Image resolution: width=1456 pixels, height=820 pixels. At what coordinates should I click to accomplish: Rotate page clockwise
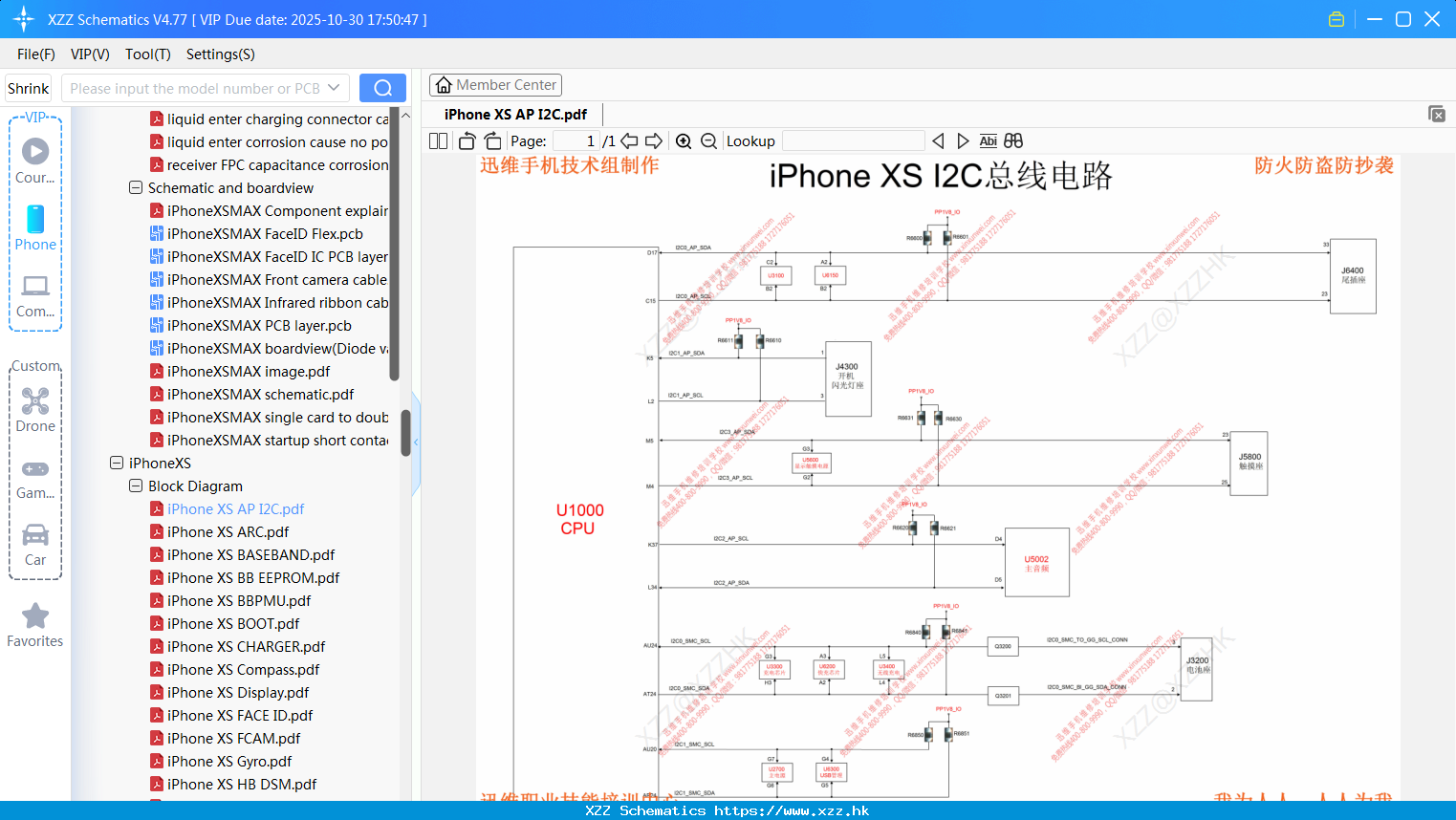[x=492, y=141]
